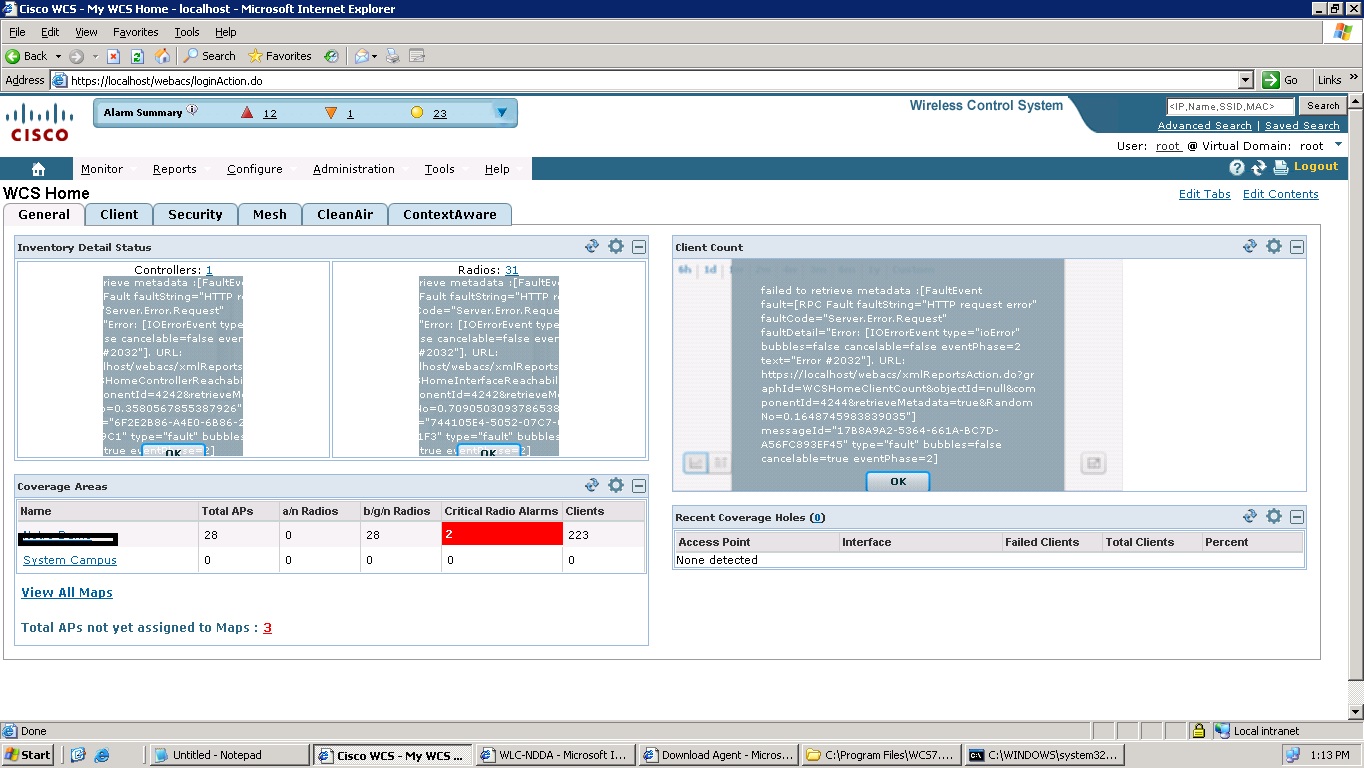Screen dimensions: 1364x768
Task: Open the address bar dropdown arrow
Action: click(1245, 80)
